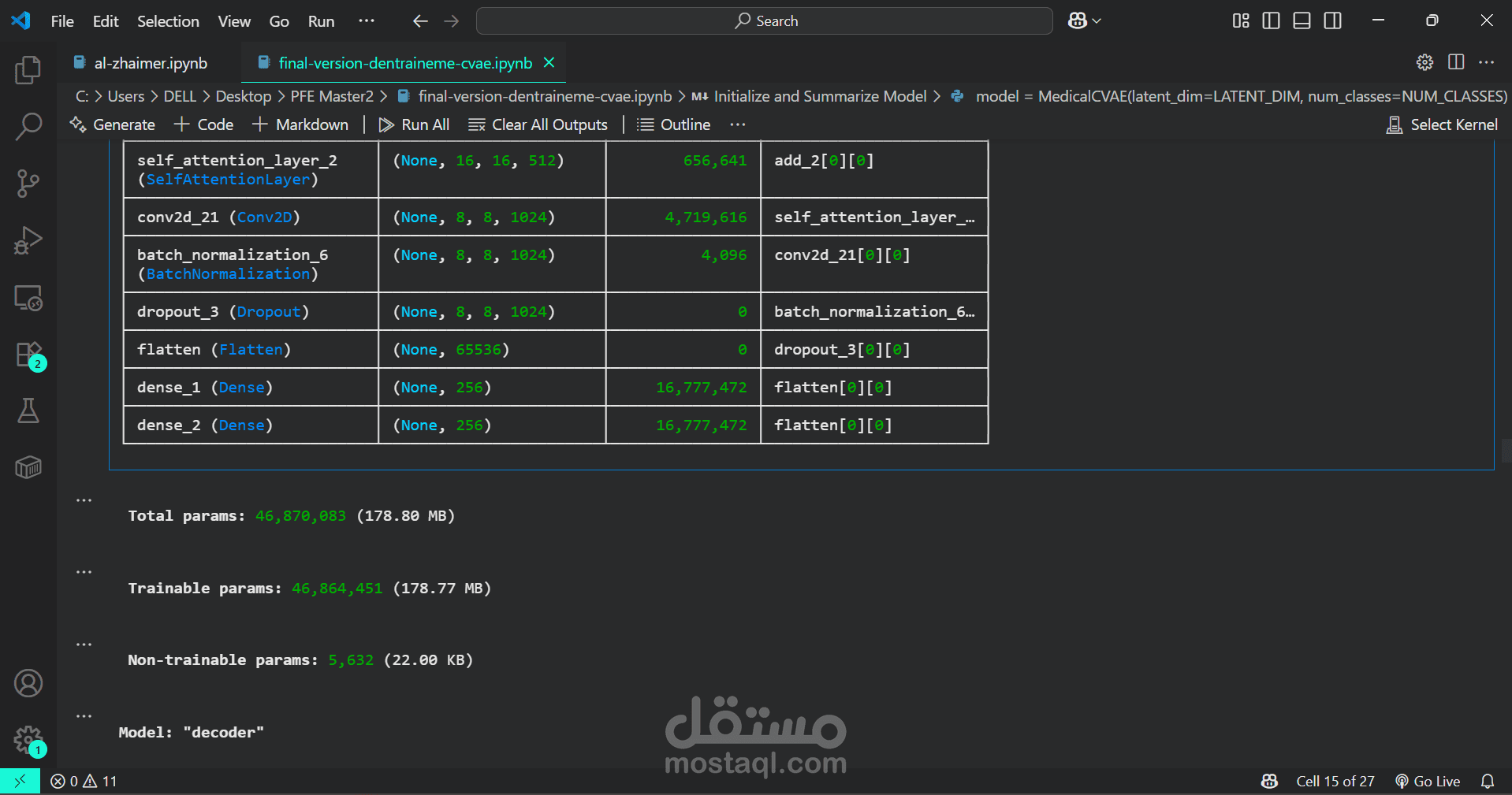
Task: Add a new Markdown cell
Action: point(300,124)
